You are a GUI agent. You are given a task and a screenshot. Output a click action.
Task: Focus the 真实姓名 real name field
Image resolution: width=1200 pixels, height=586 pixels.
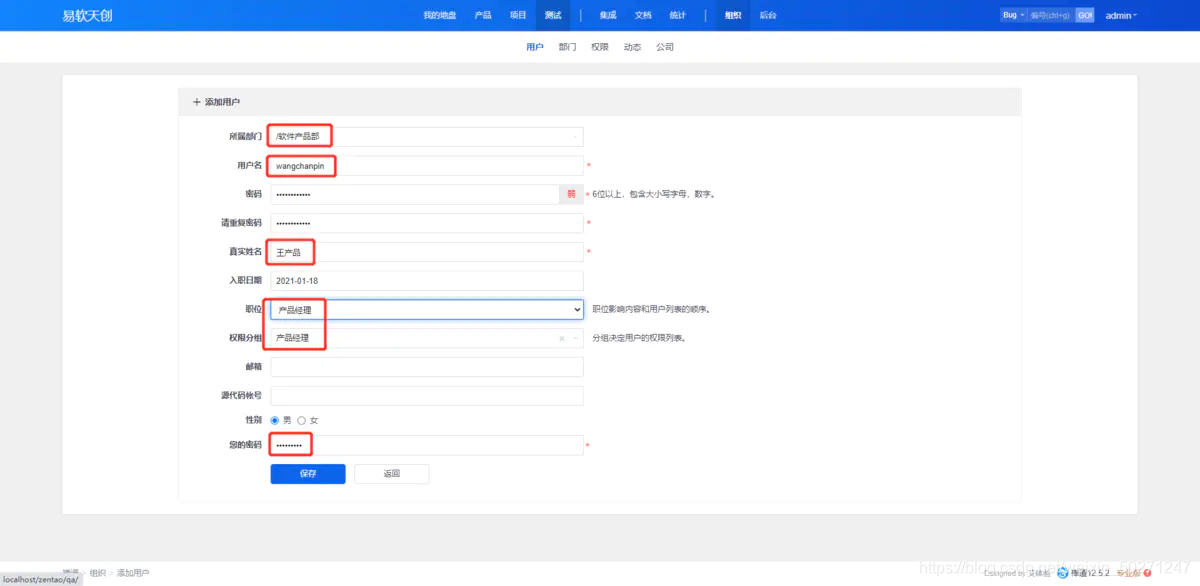click(x=427, y=252)
